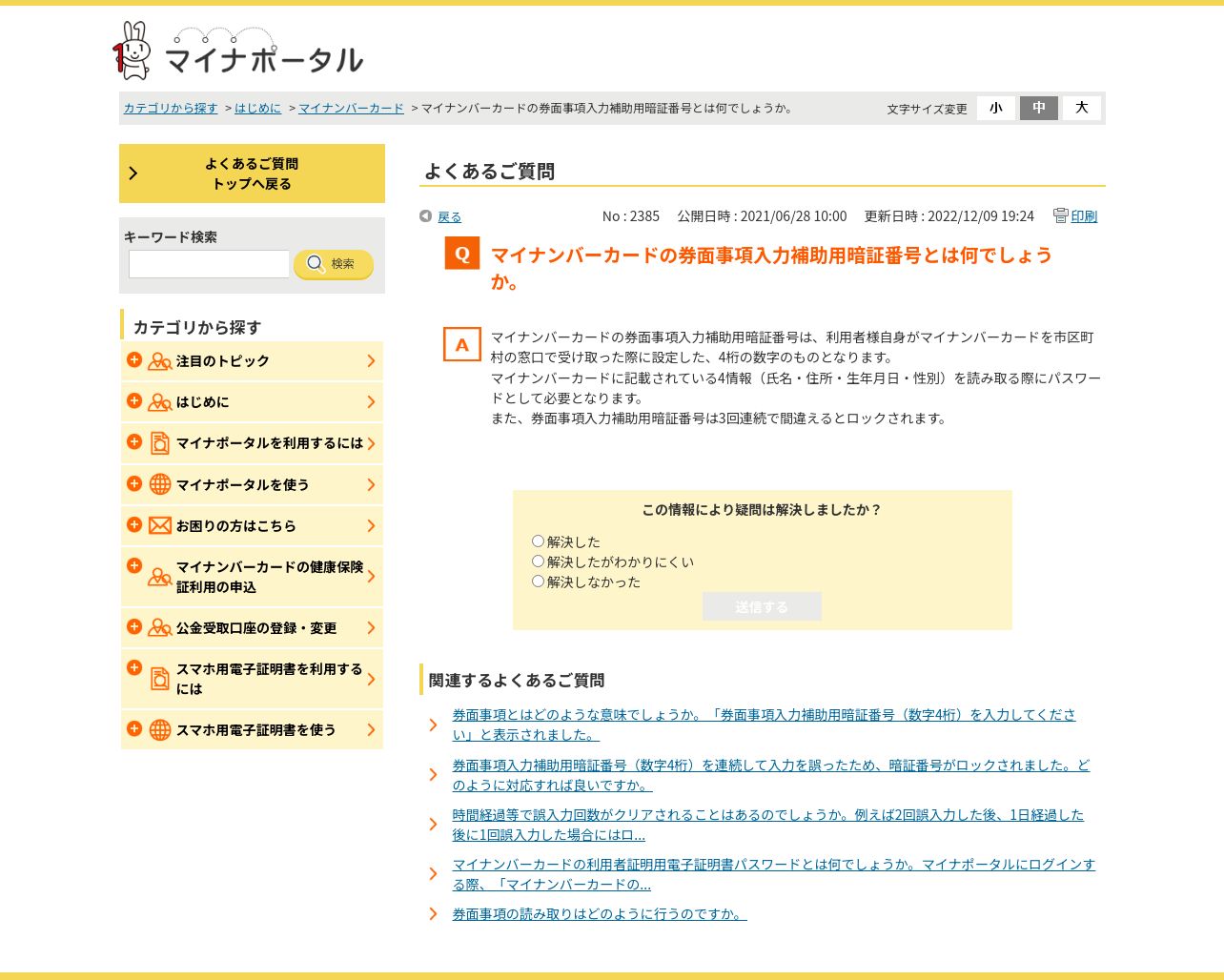Click the arrow marker before 券面事項の読み取り link
The image size is (1224, 980).
tap(433, 913)
